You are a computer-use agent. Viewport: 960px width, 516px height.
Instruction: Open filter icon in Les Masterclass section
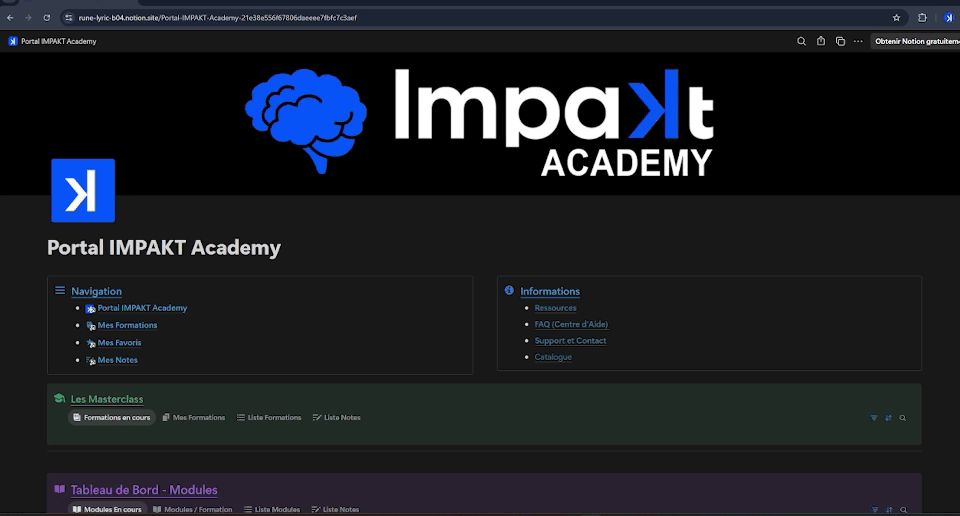coord(874,418)
